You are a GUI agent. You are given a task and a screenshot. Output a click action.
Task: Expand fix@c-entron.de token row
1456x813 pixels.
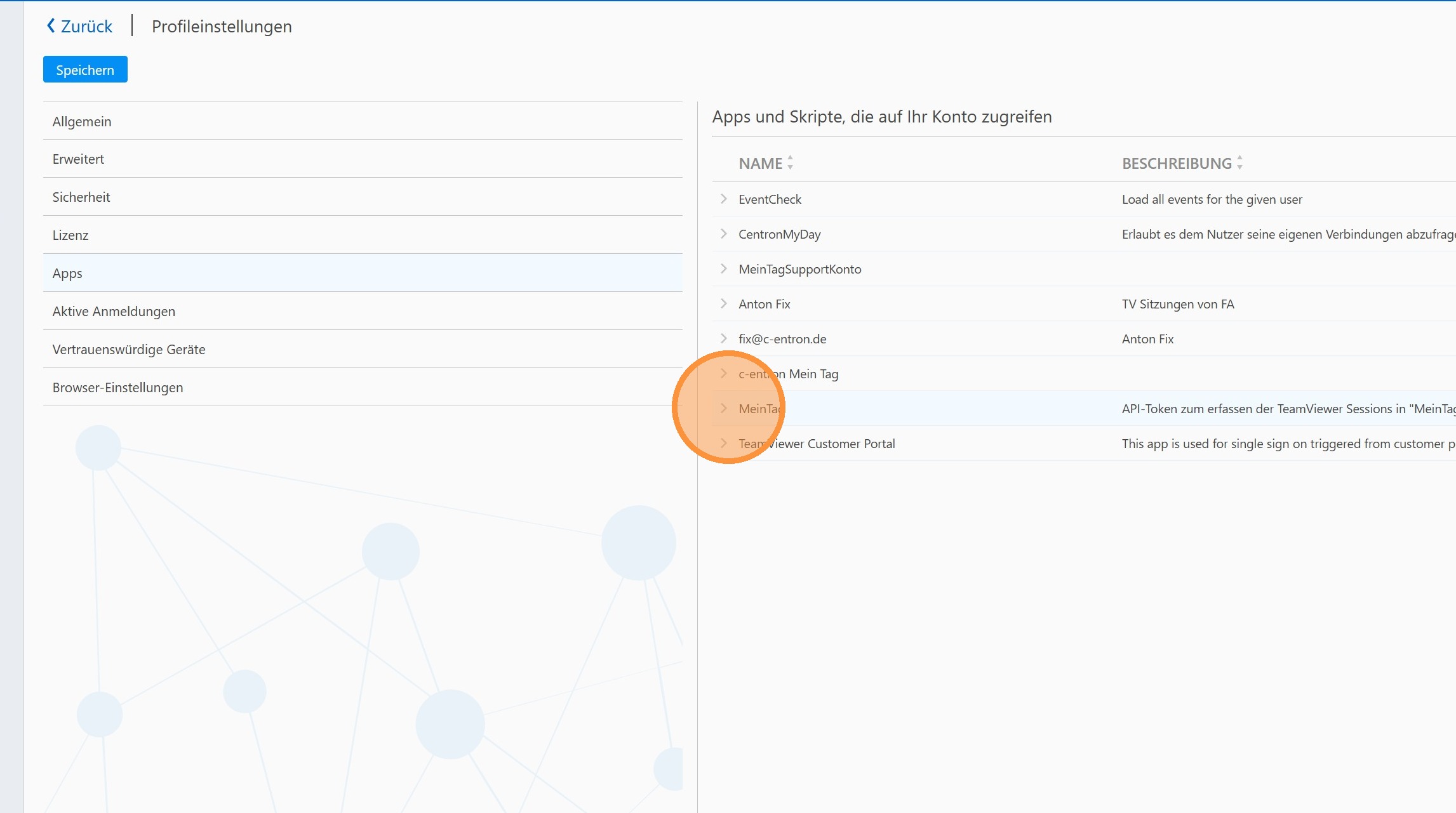[x=723, y=338]
